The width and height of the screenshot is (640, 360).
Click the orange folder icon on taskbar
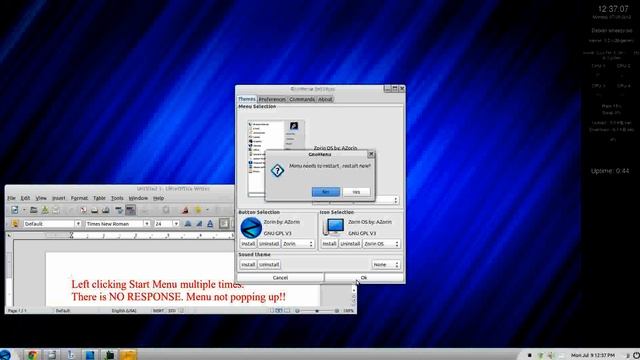[128, 354]
